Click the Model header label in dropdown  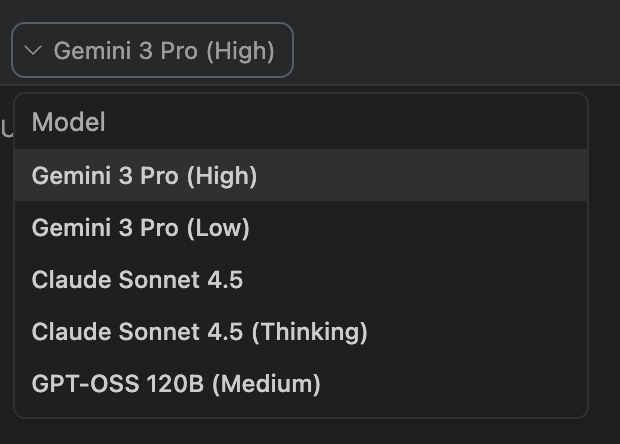tap(68, 123)
